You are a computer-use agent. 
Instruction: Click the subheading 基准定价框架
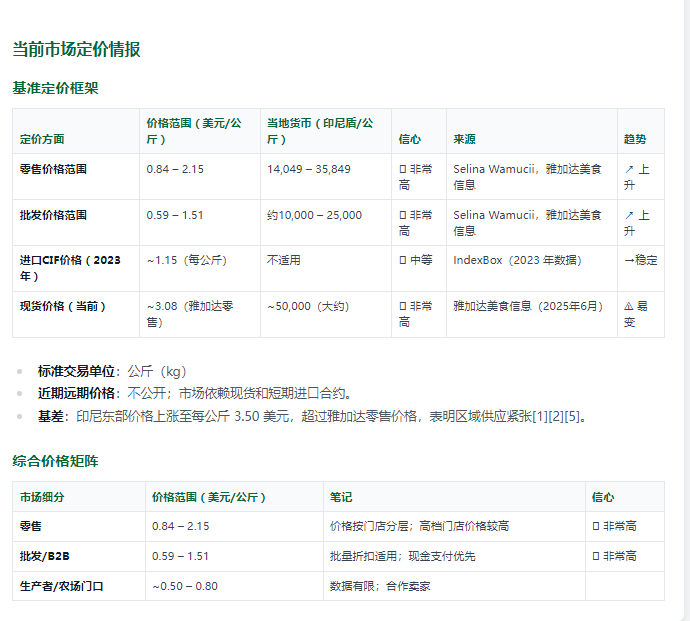(55, 88)
